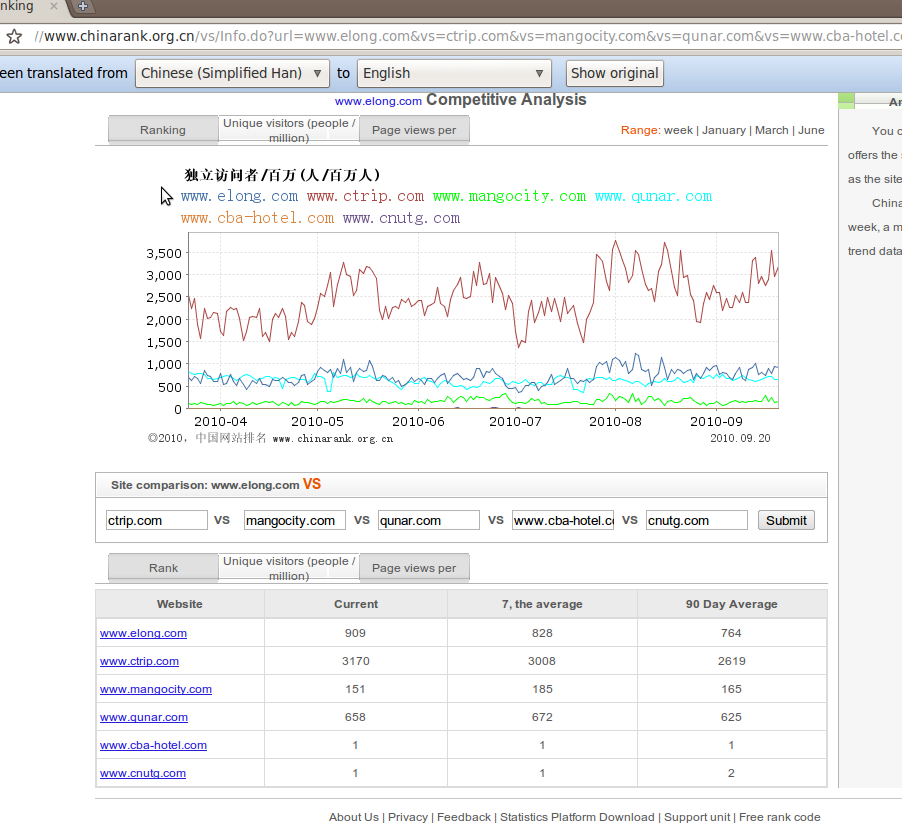Screen dimensions: 902x825
Task: Open the Support unit footer link
Action: tap(697, 817)
